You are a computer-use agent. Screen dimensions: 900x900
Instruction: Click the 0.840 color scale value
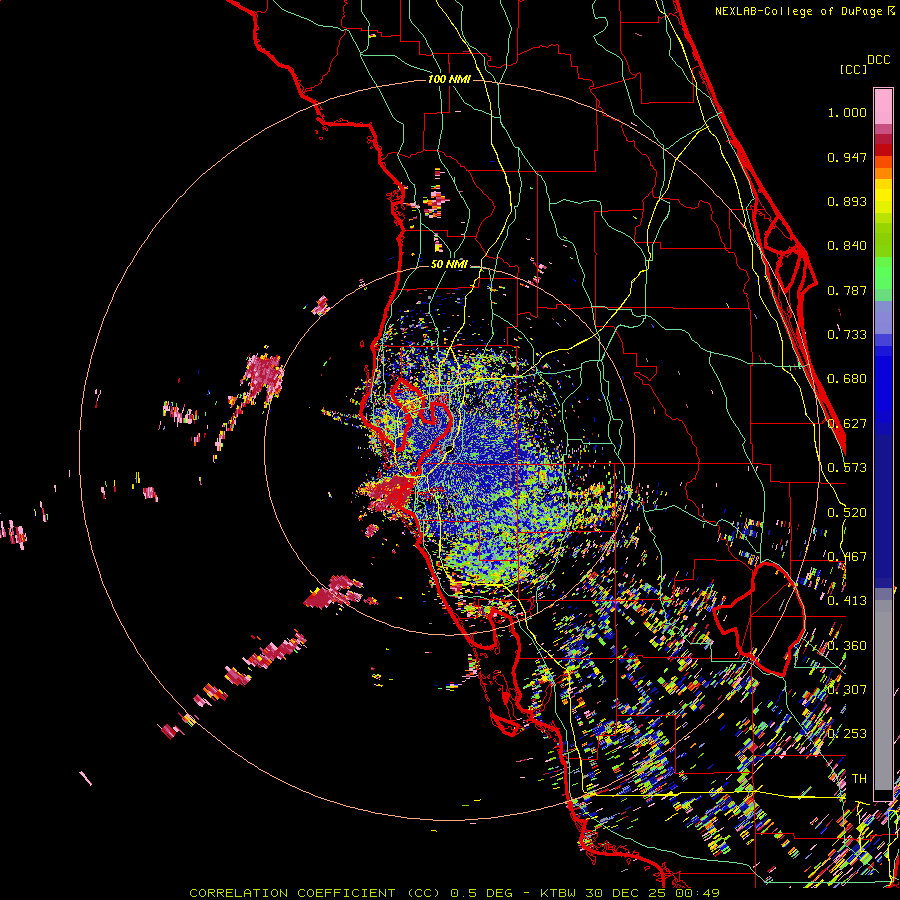click(x=847, y=246)
